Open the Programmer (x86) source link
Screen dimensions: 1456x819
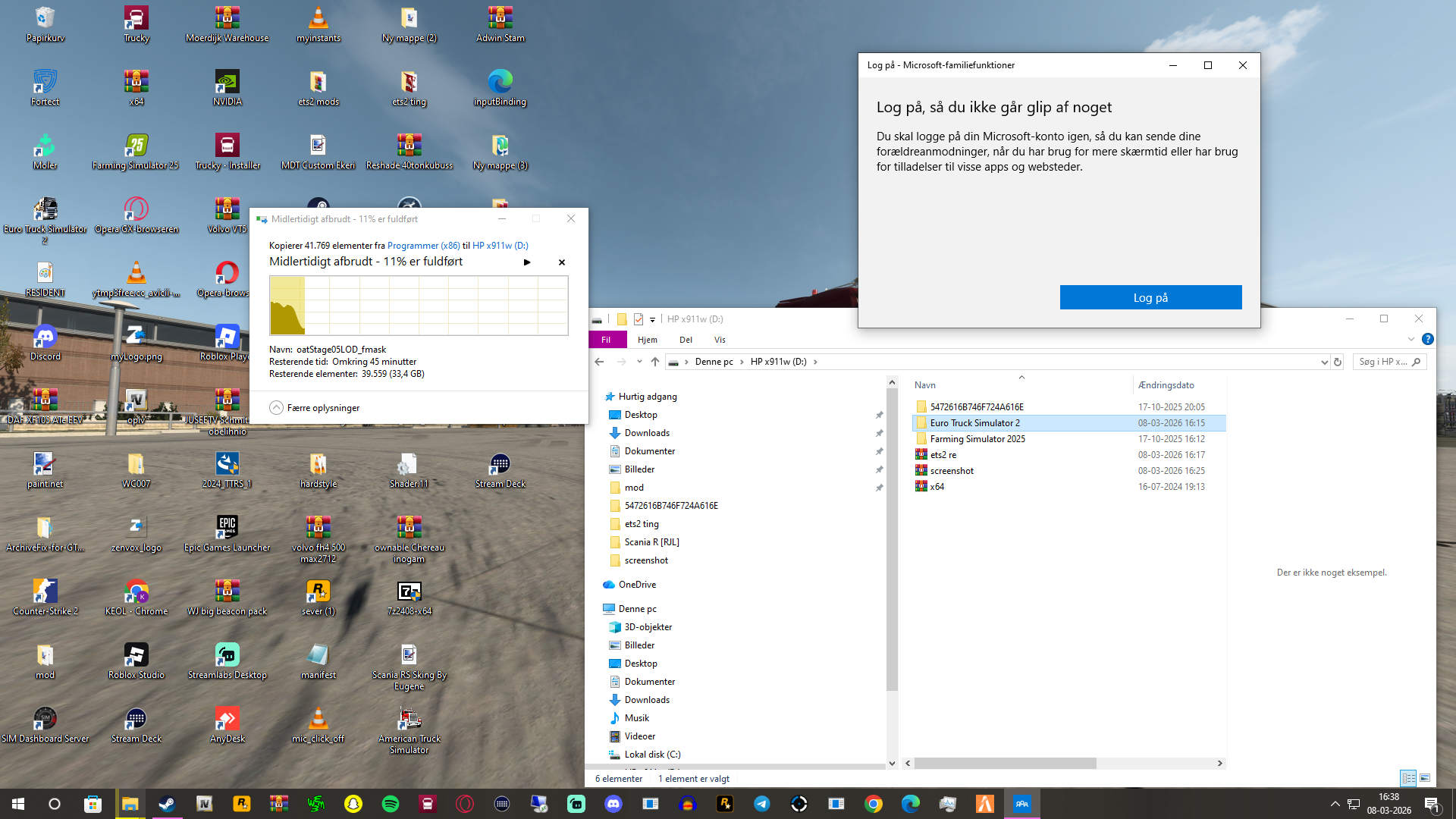[423, 246]
